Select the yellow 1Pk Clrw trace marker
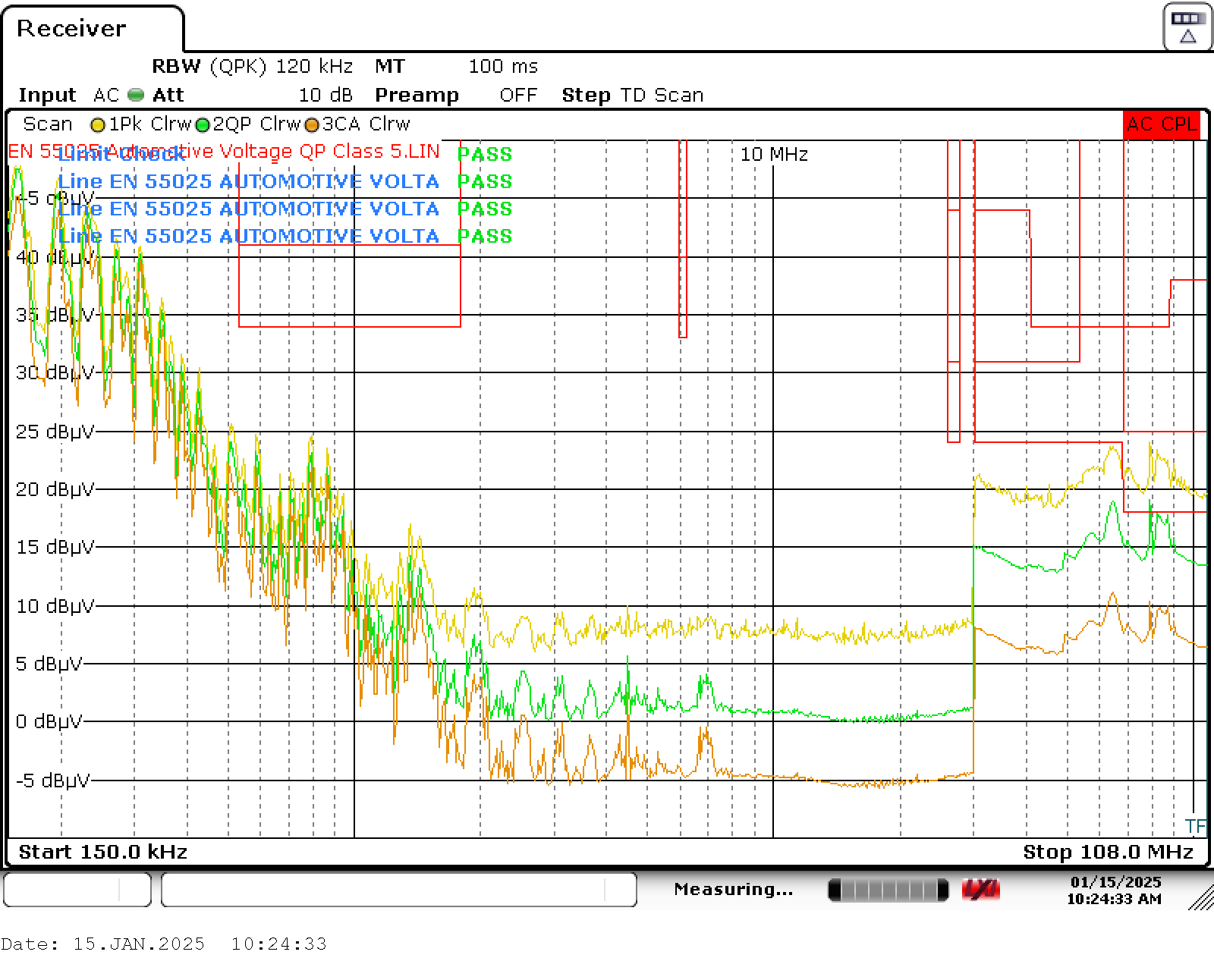 pyautogui.click(x=98, y=124)
